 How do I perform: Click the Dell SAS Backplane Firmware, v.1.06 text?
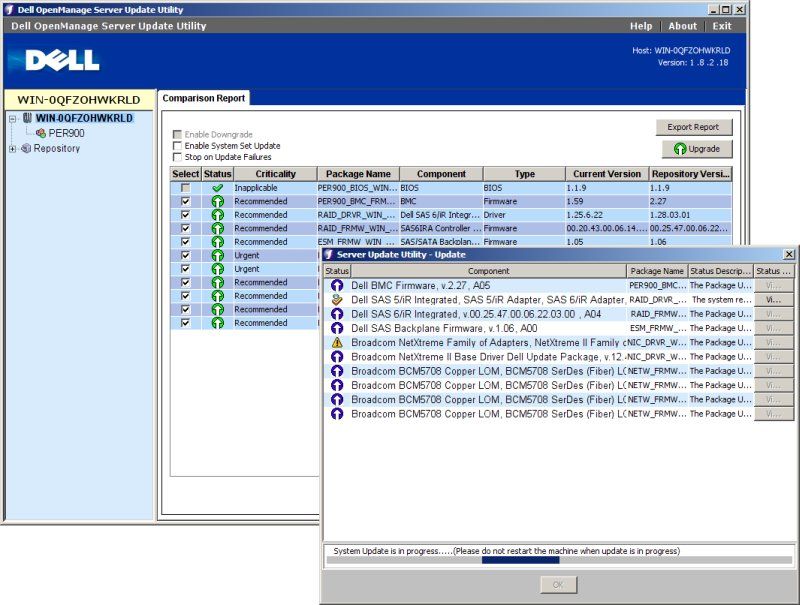444,329
